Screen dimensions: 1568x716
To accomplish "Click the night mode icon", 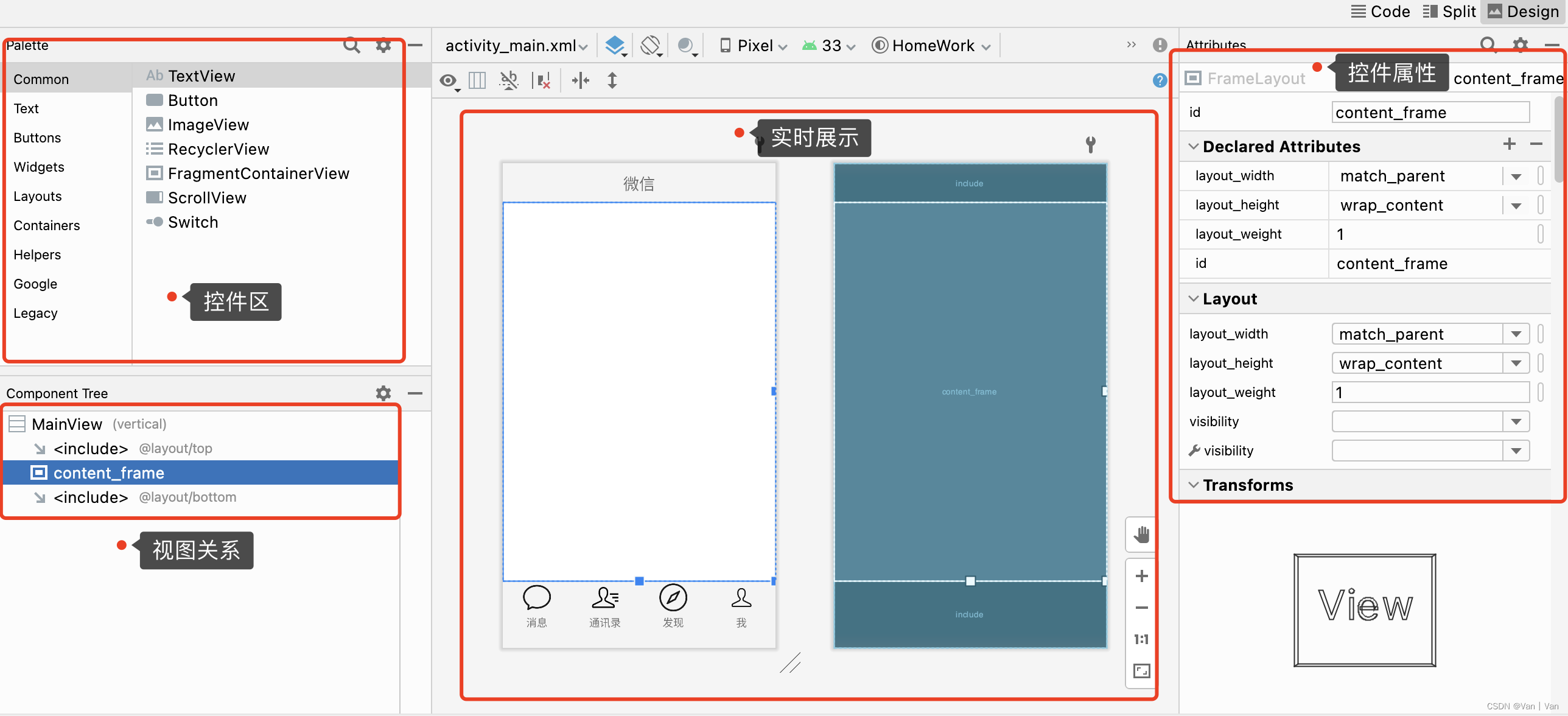I will [685, 46].
